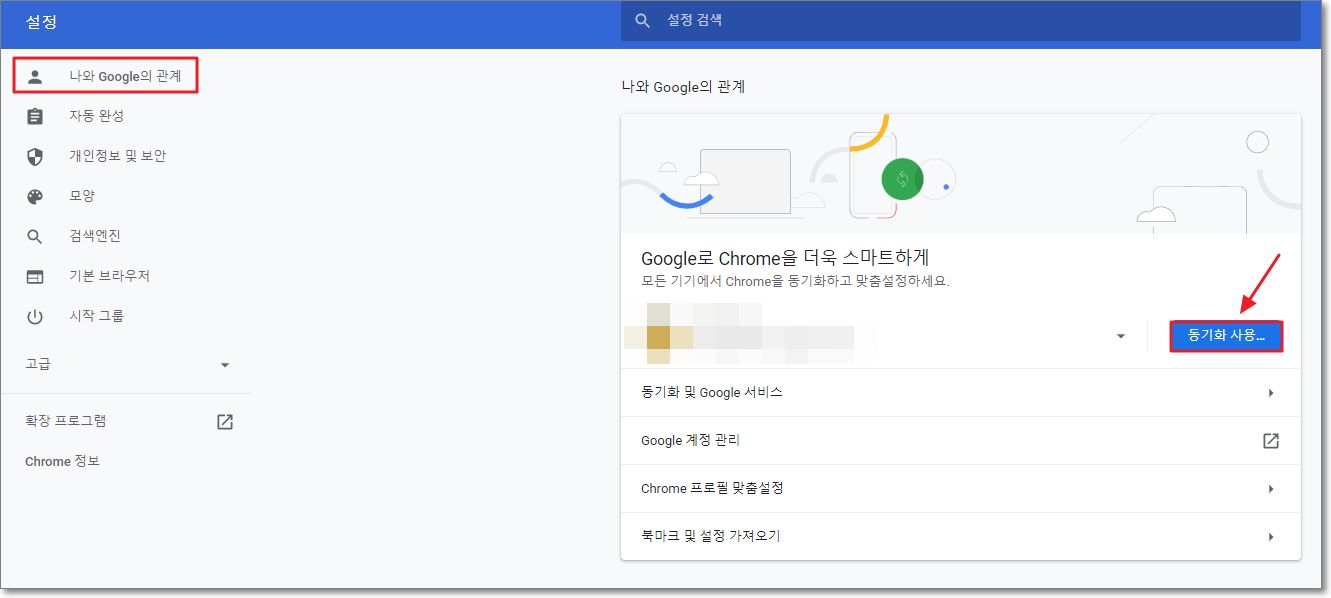1331x598 pixels.
Task: Click the person icon beside 나와 Google의 관계
Action: [35, 76]
